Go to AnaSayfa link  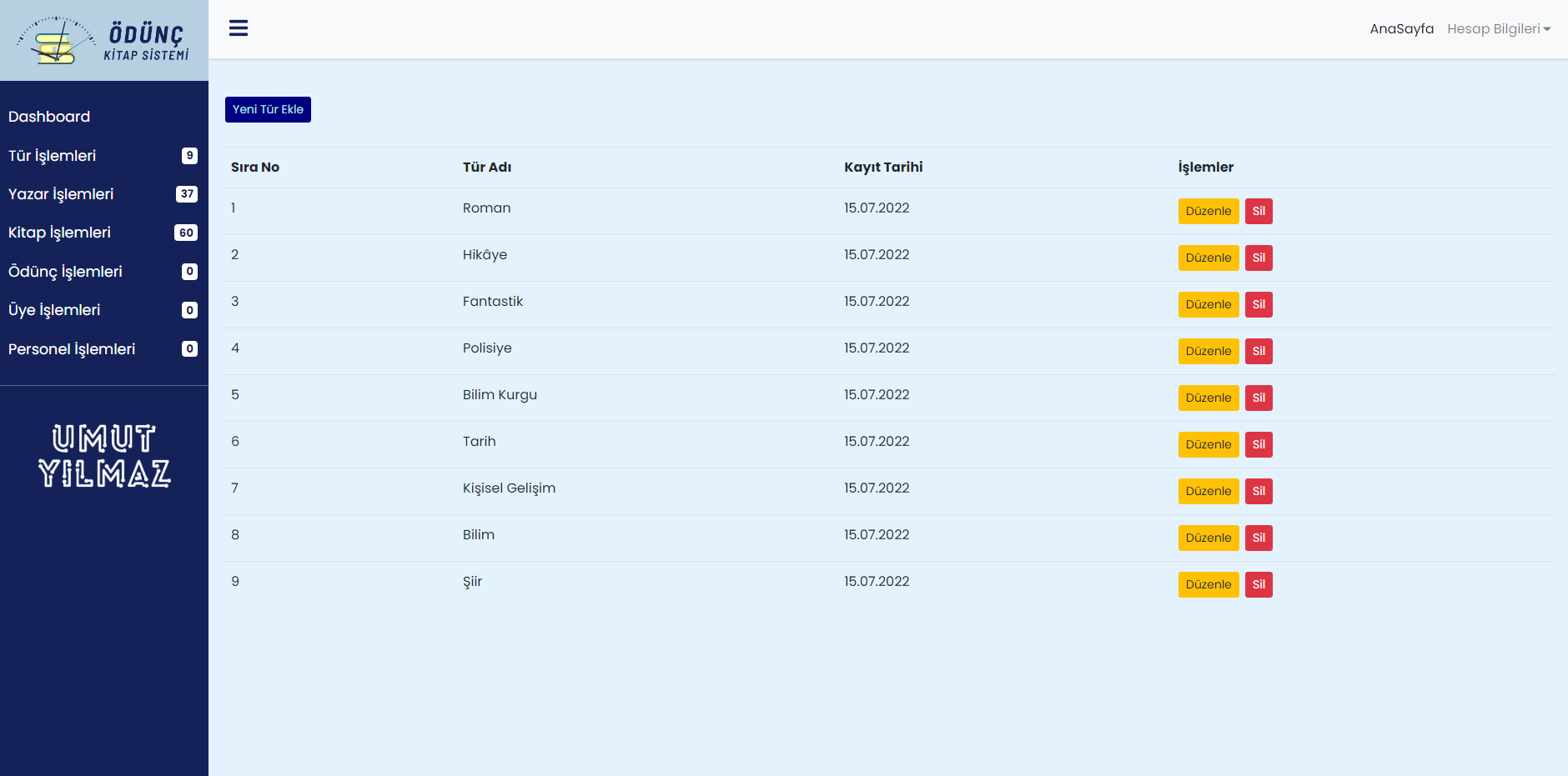tap(1401, 29)
